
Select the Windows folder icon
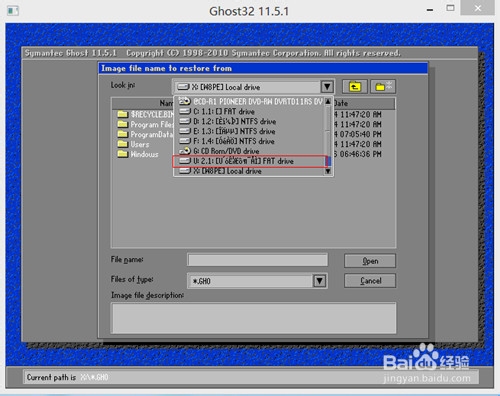coord(122,154)
